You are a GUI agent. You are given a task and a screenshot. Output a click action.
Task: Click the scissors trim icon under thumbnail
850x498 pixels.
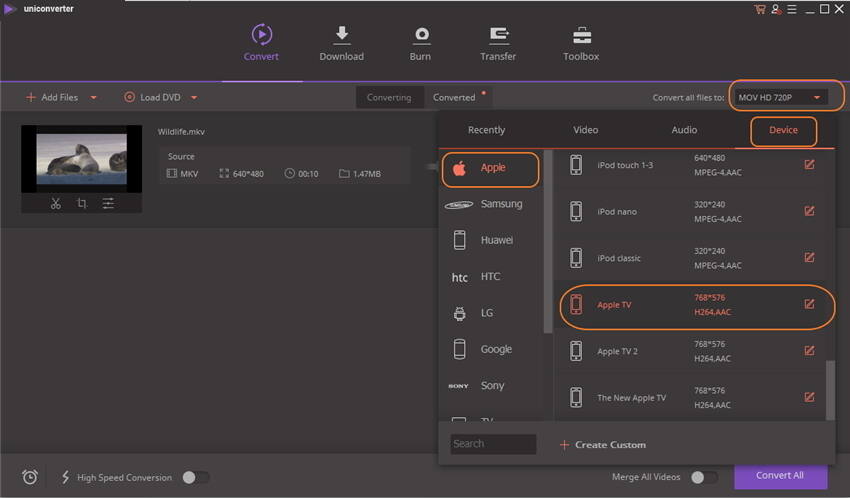pyautogui.click(x=55, y=204)
